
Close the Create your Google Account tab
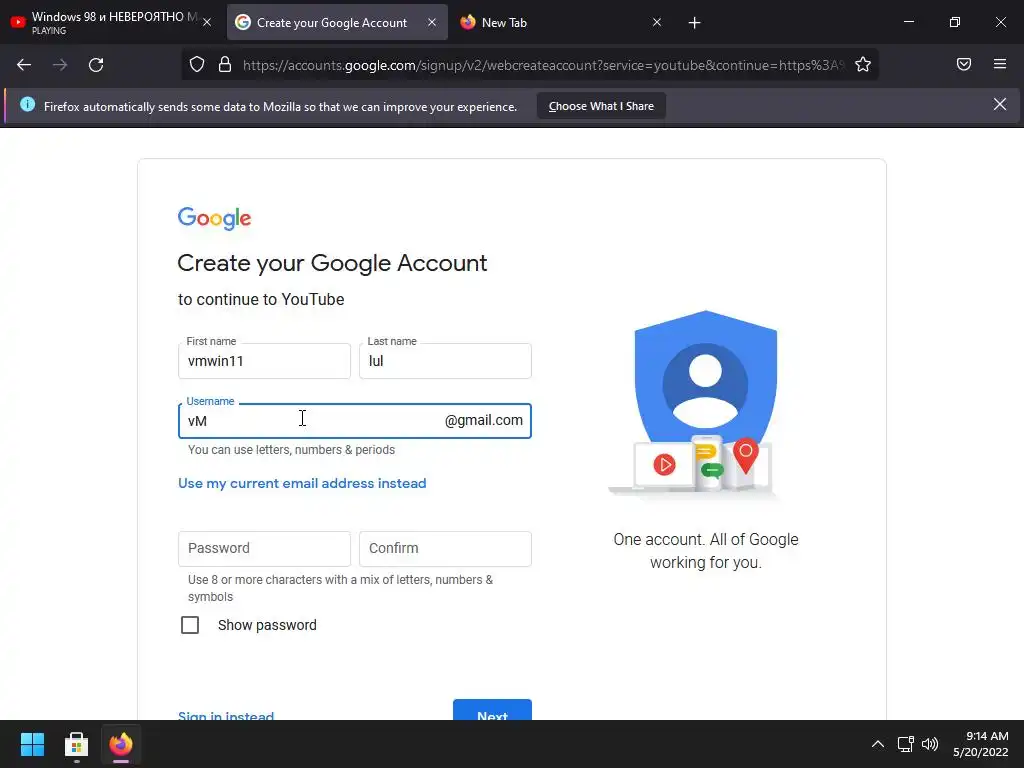(x=432, y=22)
